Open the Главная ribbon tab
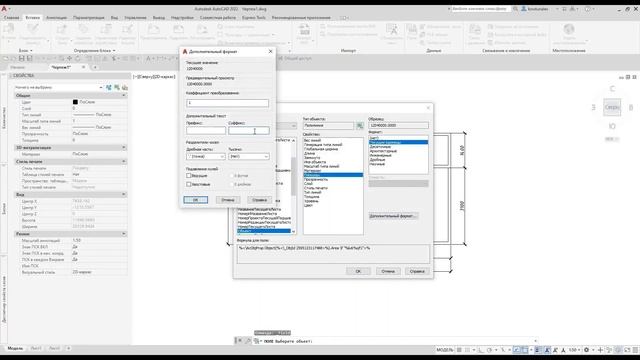The width and height of the screenshot is (640, 360). click(11, 18)
